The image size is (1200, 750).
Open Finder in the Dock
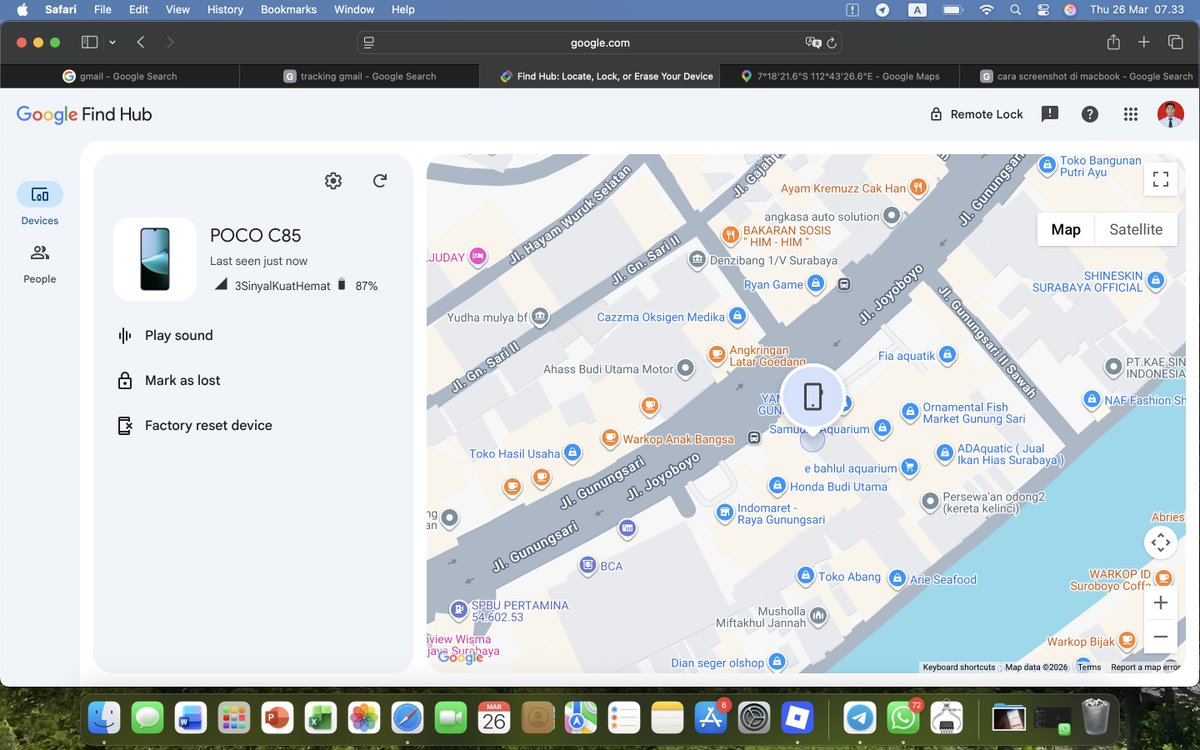pyautogui.click(x=104, y=717)
